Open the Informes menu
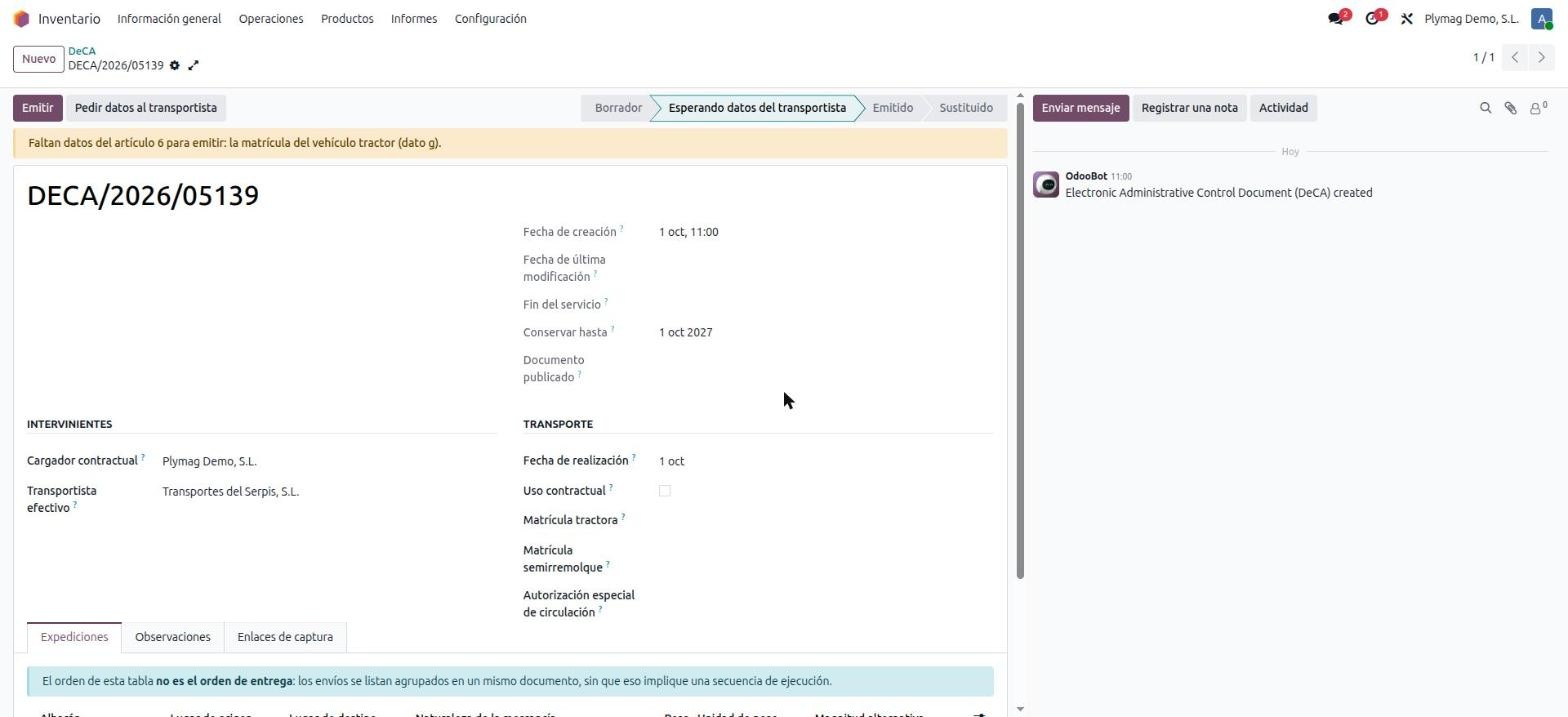The width and height of the screenshot is (1568, 717). click(x=414, y=19)
